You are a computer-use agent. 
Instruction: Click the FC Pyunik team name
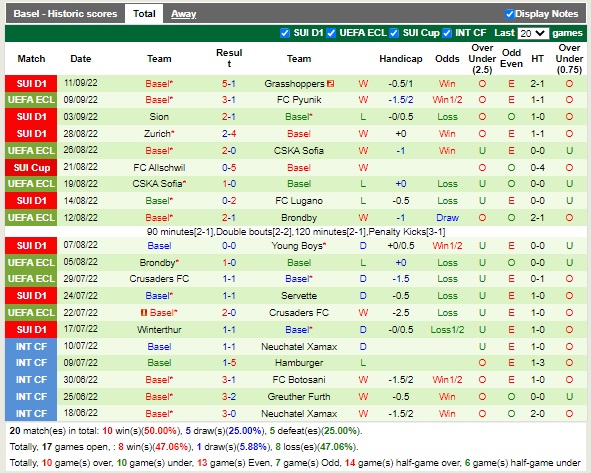pos(299,100)
